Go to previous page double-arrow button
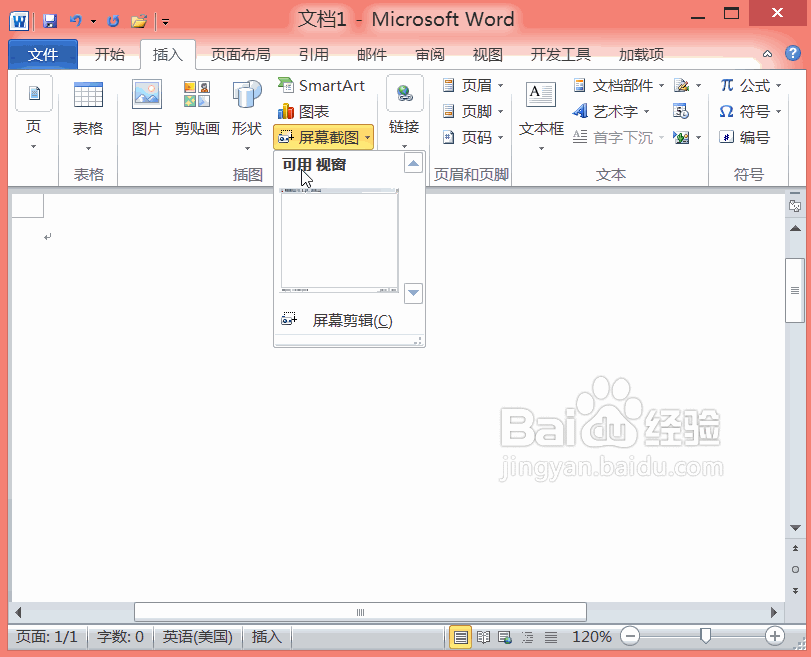811x657 pixels. coord(795,548)
